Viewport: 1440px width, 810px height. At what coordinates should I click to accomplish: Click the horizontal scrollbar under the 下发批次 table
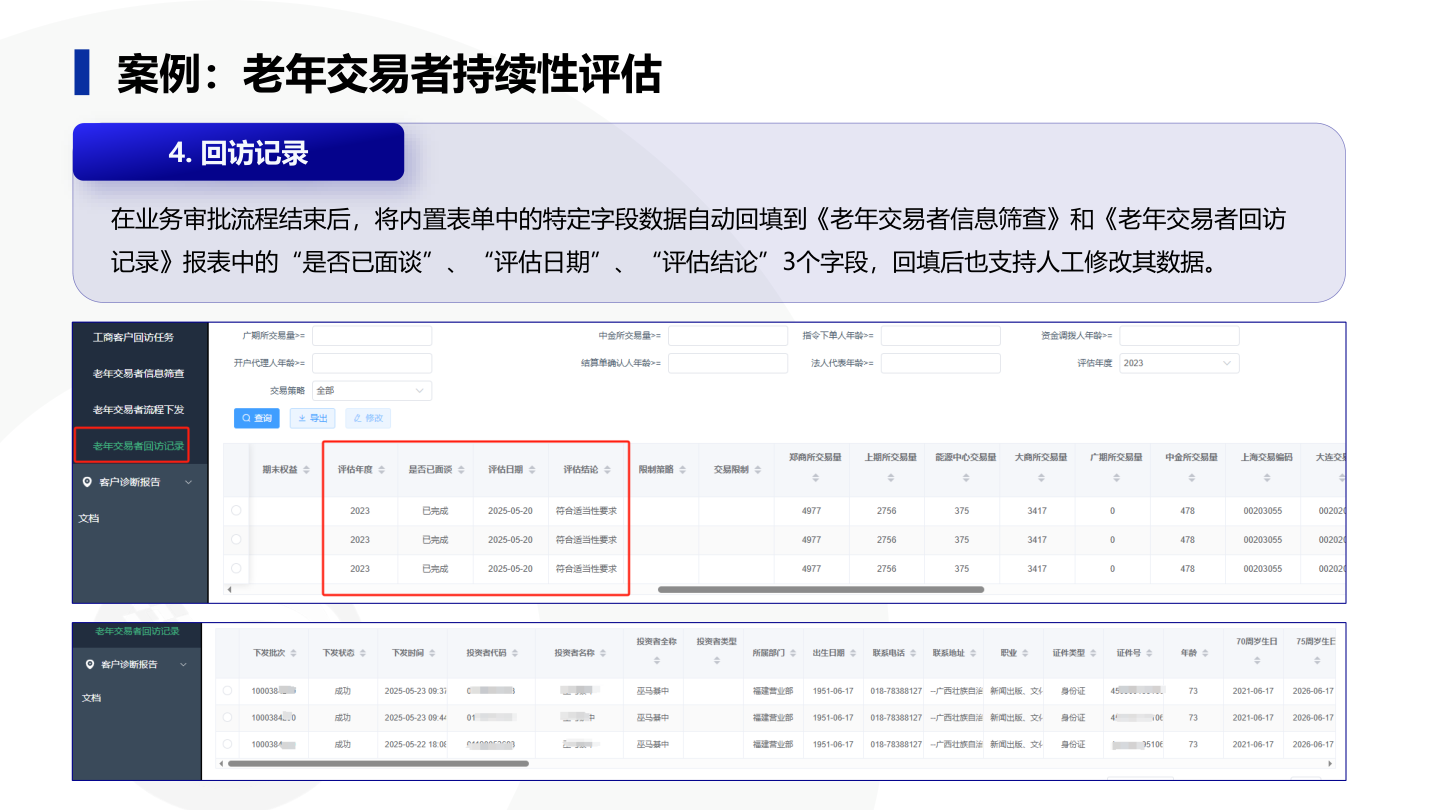[x=378, y=763]
